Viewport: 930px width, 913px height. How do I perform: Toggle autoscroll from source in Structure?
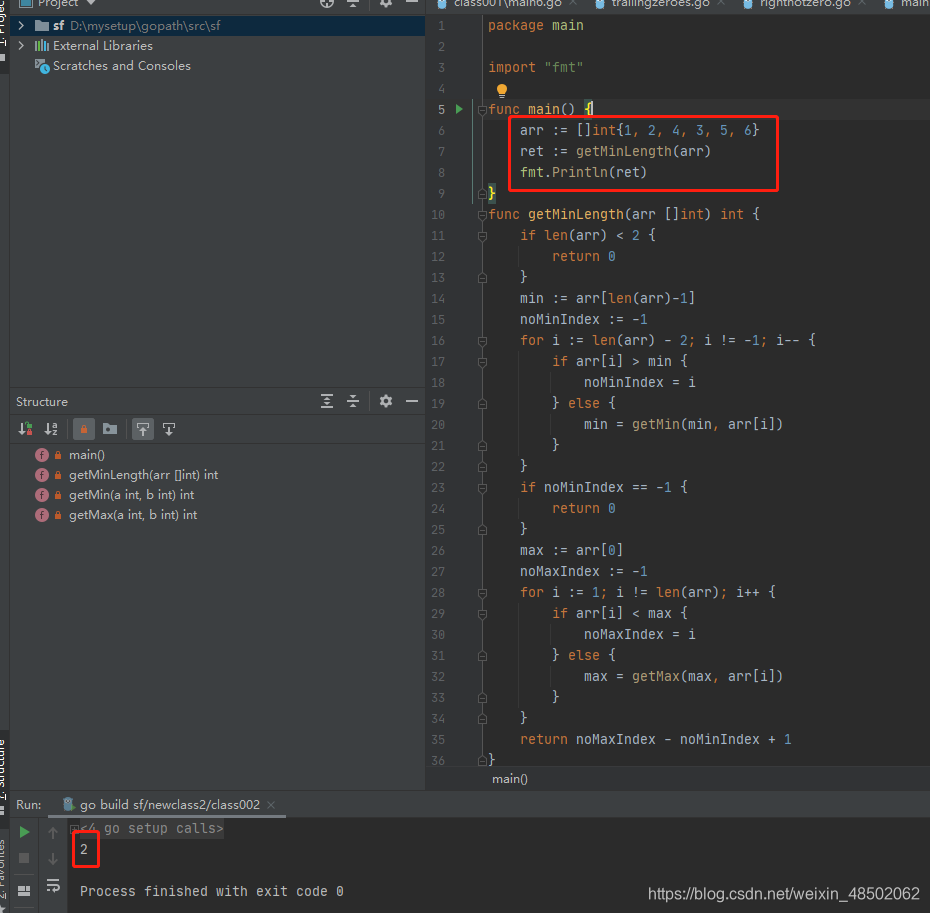(x=169, y=429)
